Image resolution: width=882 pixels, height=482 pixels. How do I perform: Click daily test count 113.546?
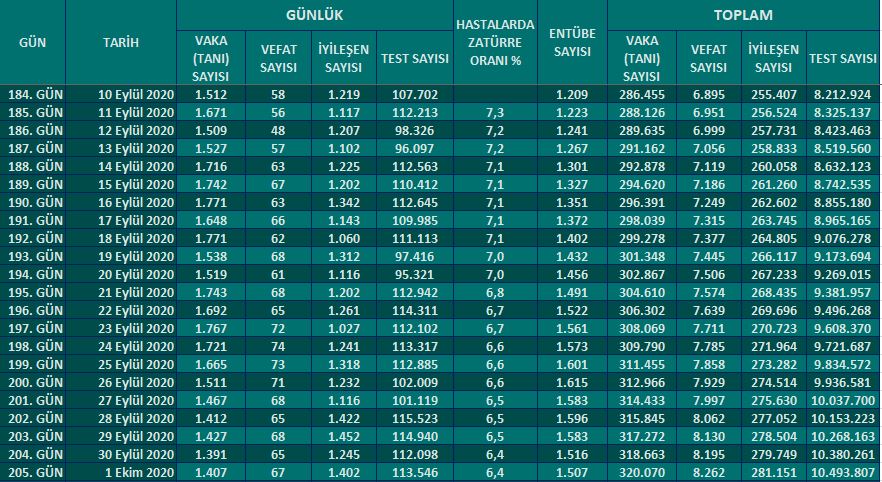[415, 472]
